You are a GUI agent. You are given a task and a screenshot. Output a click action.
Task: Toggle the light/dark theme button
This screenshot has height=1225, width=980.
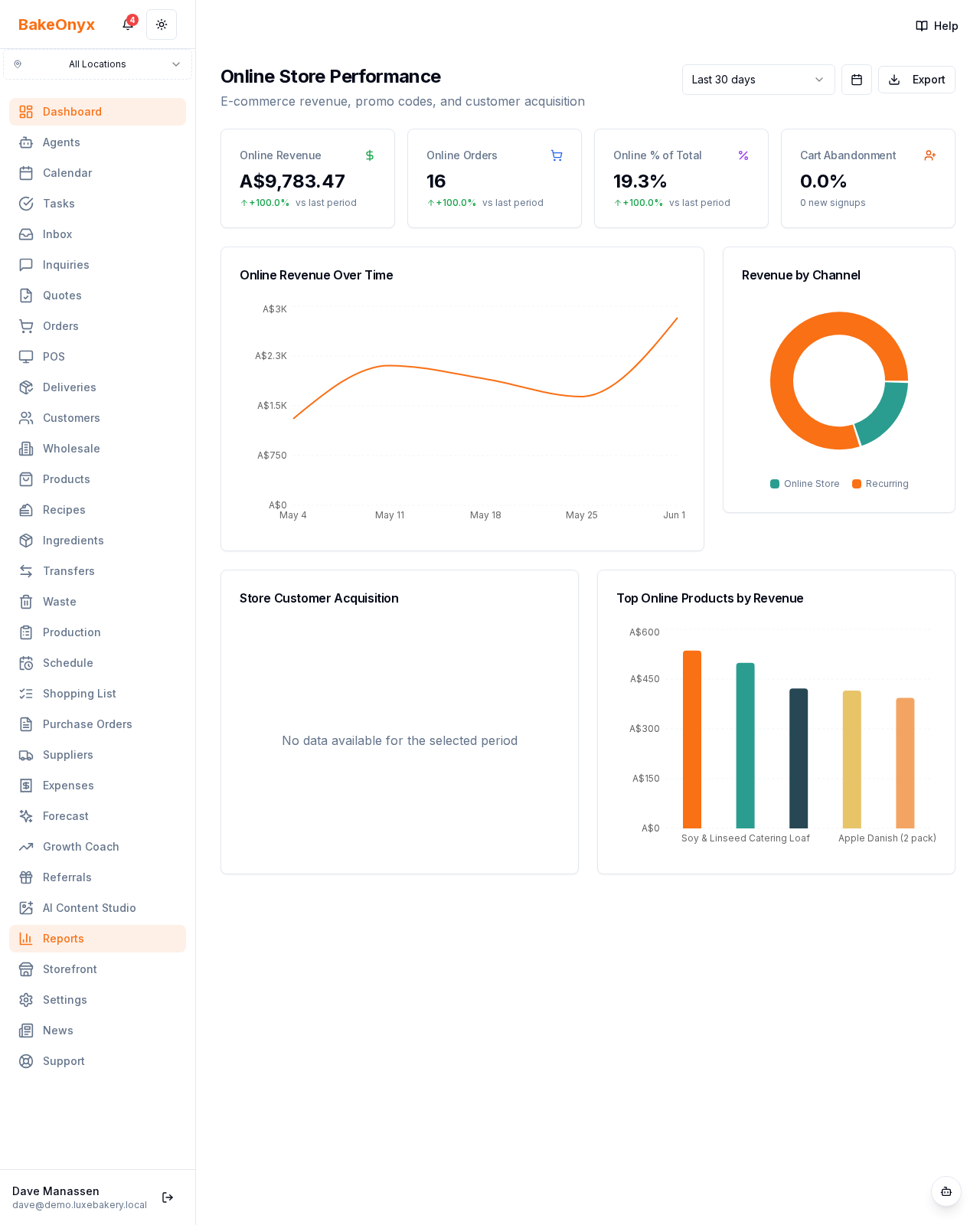click(162, 24)
